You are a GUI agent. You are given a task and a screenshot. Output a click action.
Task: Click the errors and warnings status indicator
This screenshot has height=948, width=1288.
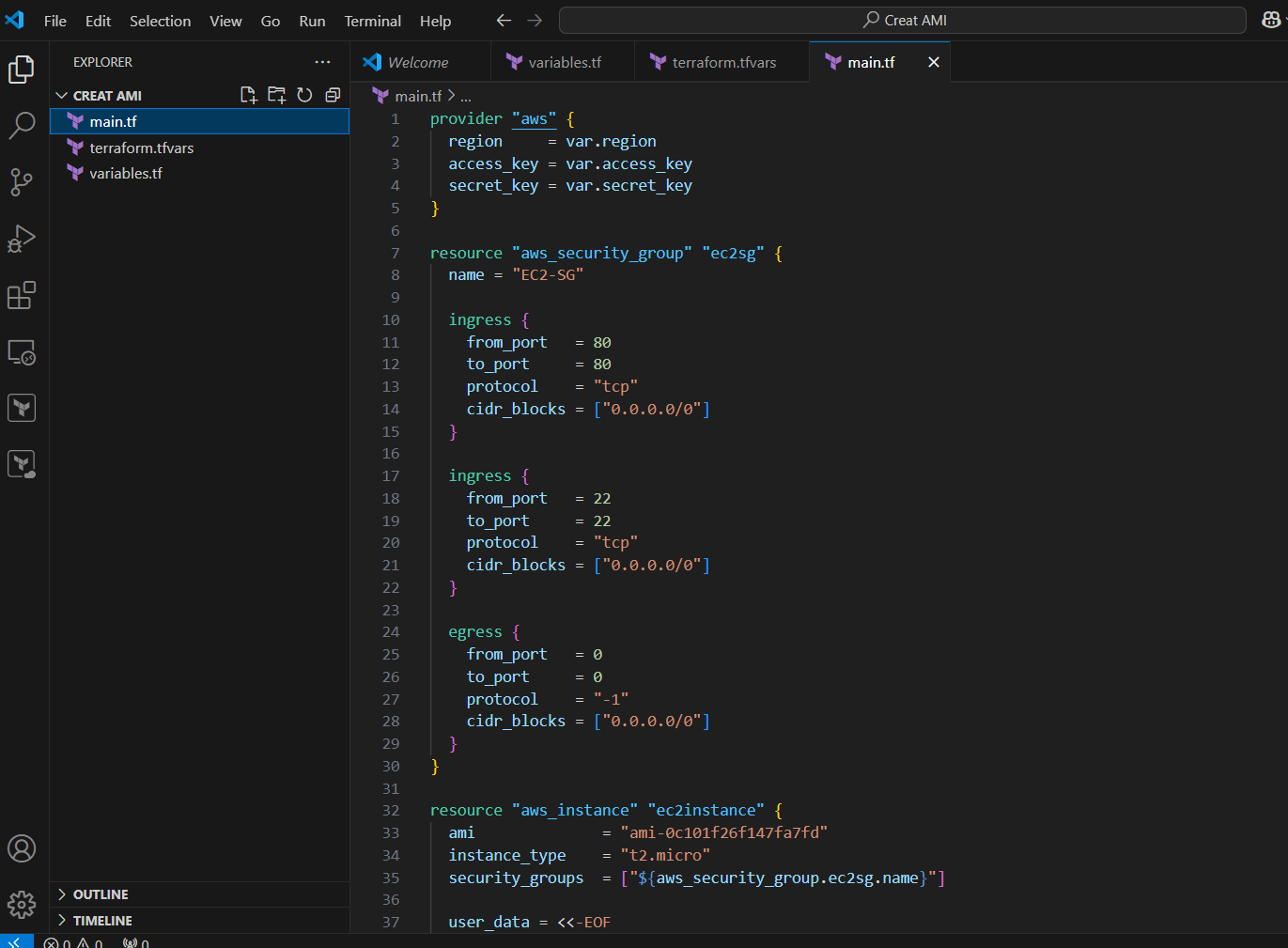tap(73, 942)
